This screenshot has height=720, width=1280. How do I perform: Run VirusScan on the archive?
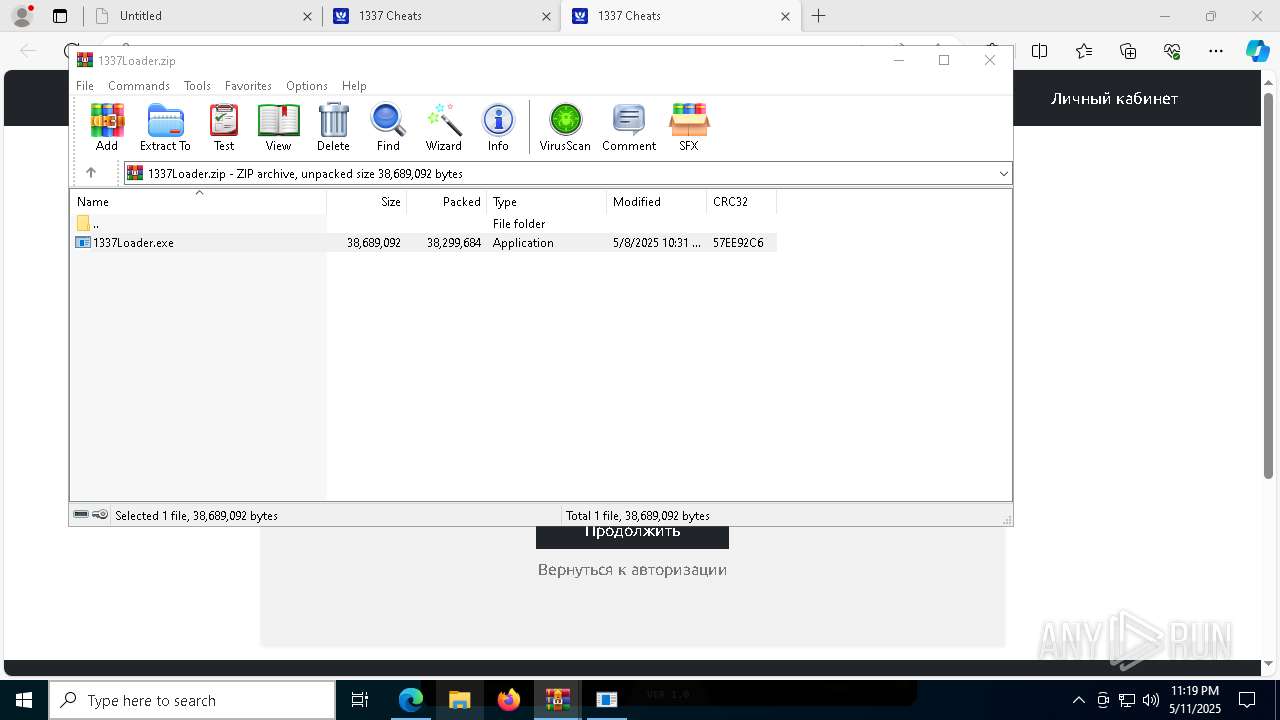(x=565, y=127)
